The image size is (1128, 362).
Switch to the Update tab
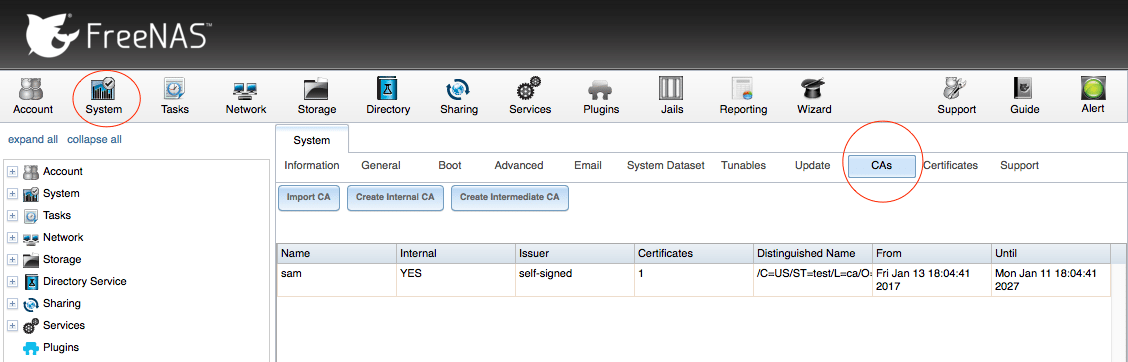pos(812,166)
